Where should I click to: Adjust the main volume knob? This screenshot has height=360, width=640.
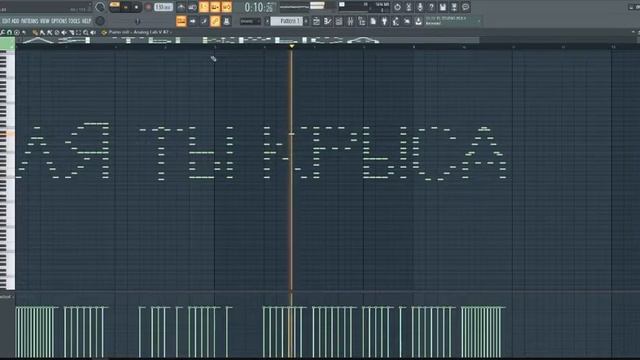click(x=100, y=7)
